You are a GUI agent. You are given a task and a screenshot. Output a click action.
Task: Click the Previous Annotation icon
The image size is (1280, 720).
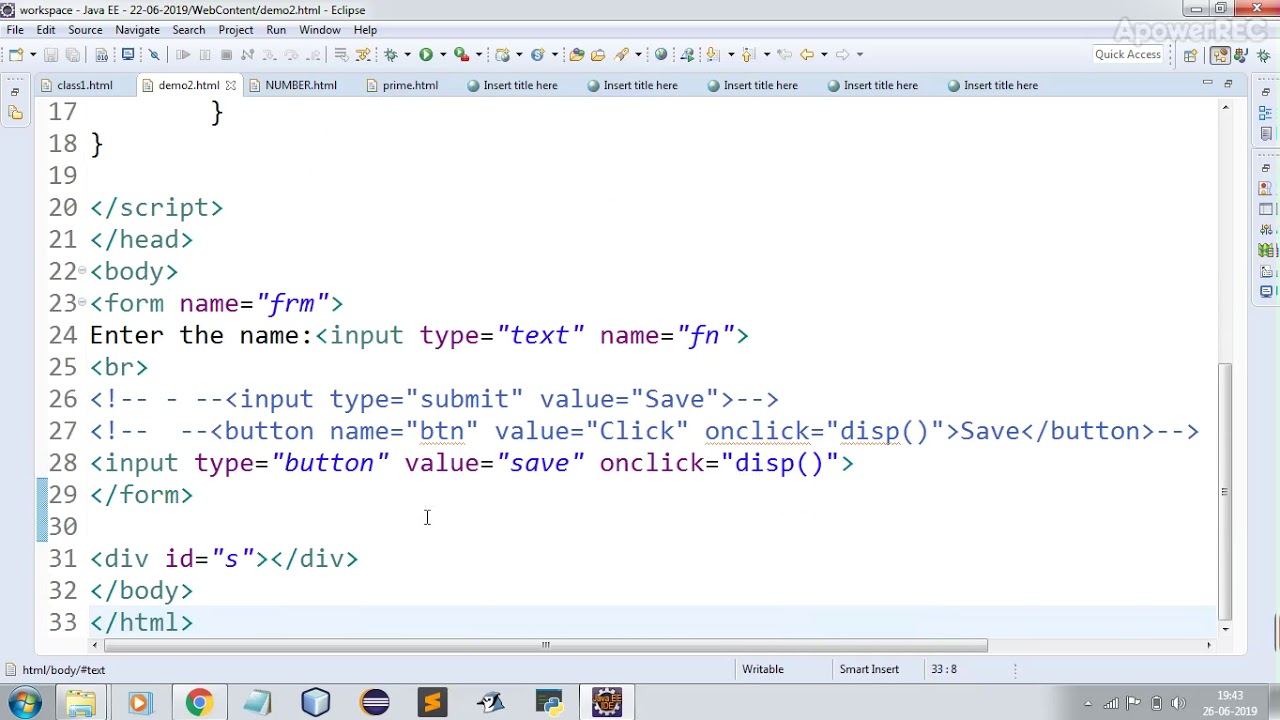tap(749, 54)
